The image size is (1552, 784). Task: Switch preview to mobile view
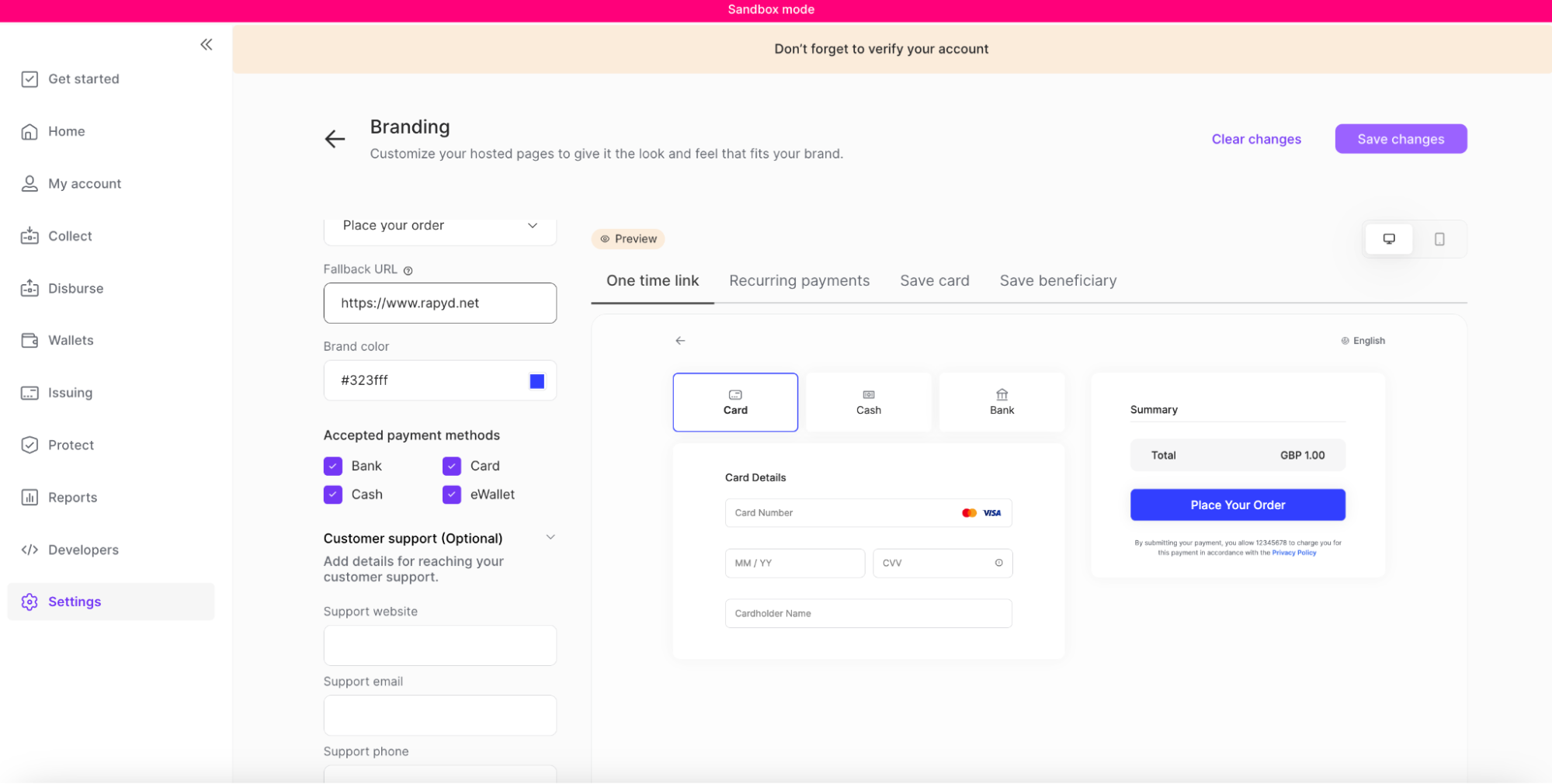click(1440, 239)
